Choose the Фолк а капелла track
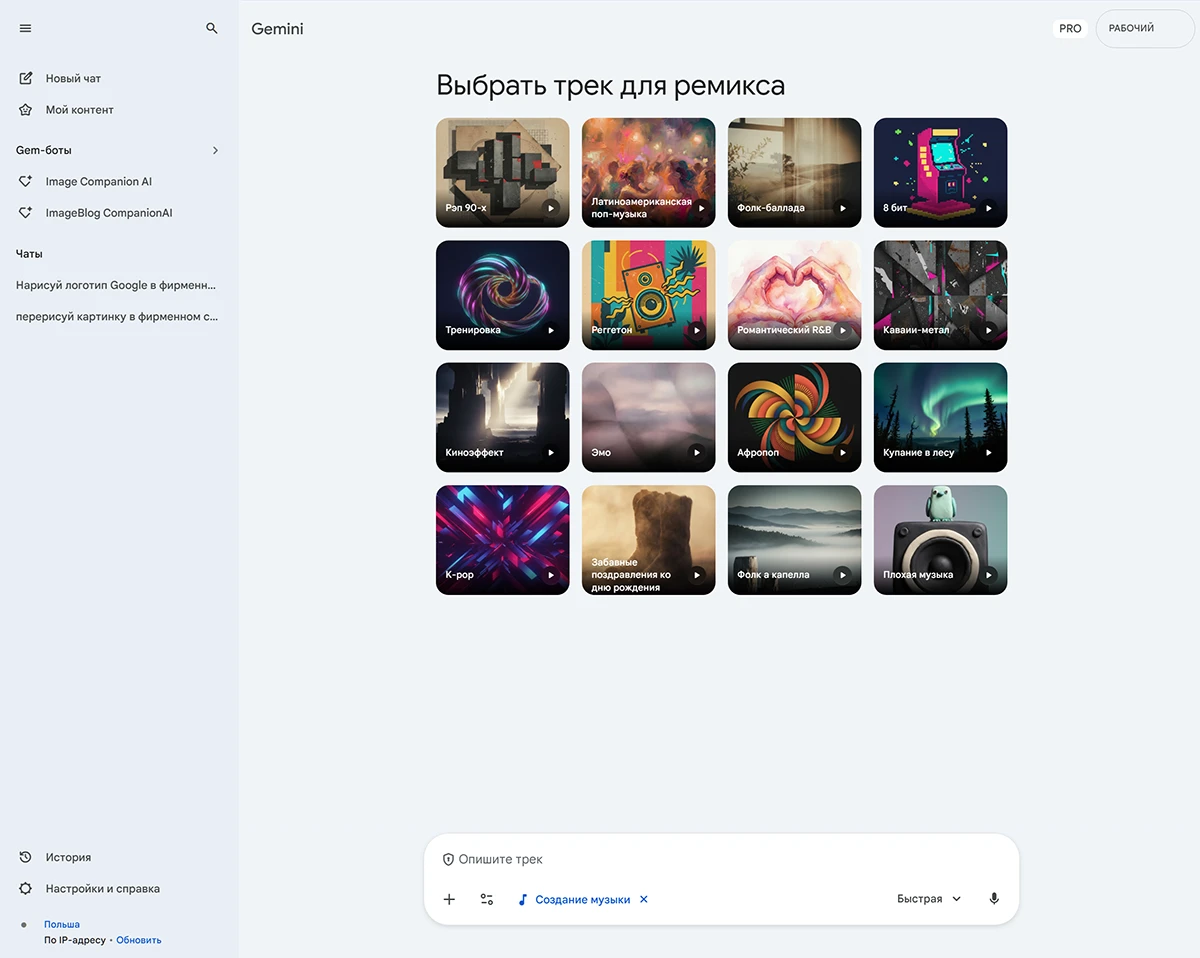This screenshot has width=1200, height=958. (x=794, y=539)
